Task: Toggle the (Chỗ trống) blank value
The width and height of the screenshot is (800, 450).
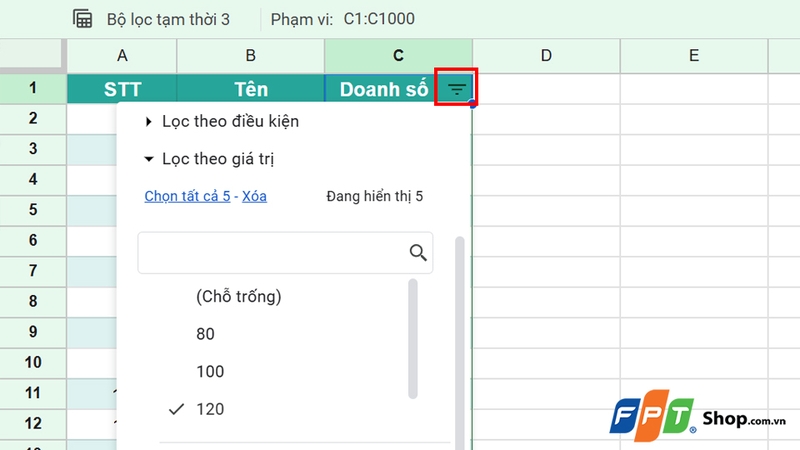Action: click(x=239, y=296)
